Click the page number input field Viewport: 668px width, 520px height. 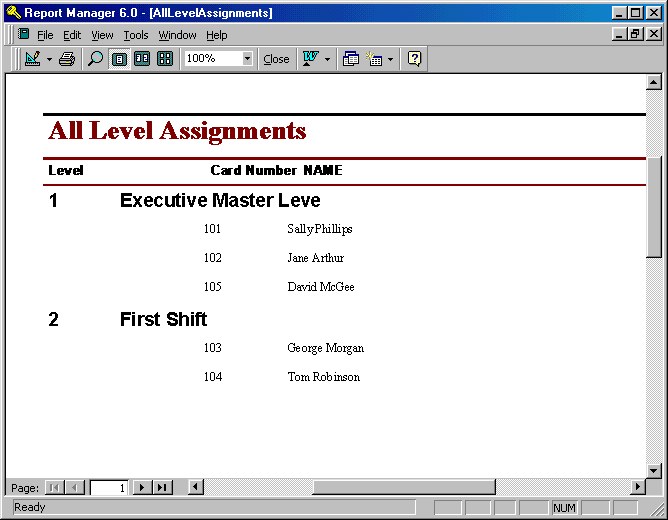tap(109, 488)
